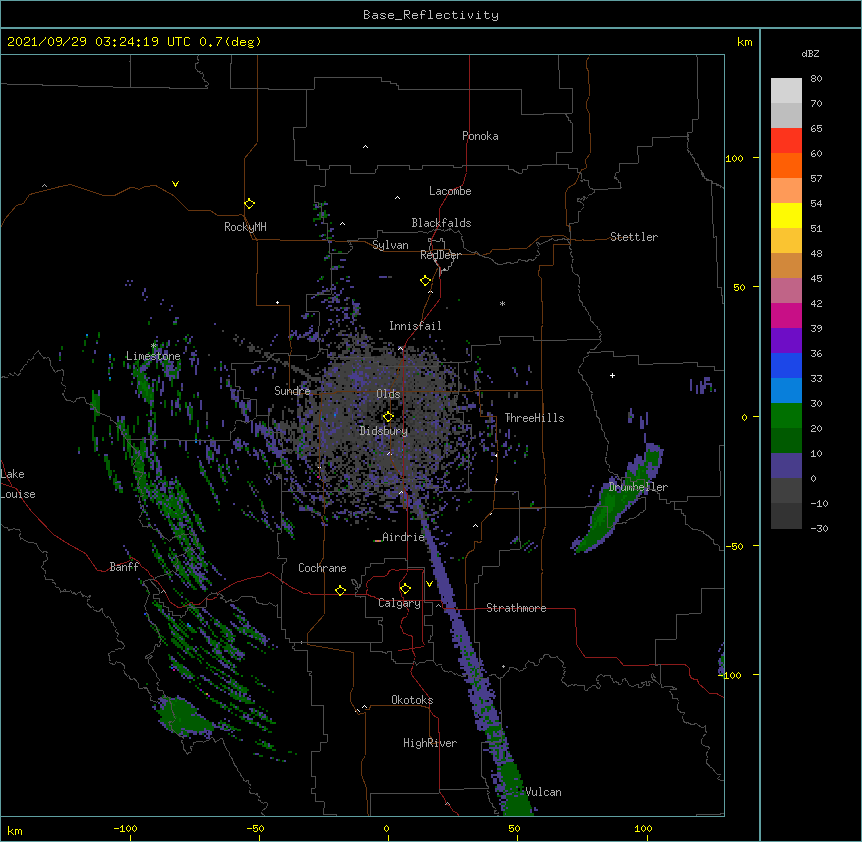Click the Innisfail city label

[415, 326]
